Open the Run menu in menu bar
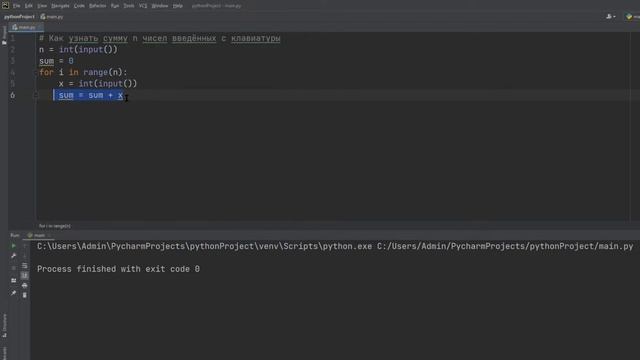640x360 pixels. point(115,6)
